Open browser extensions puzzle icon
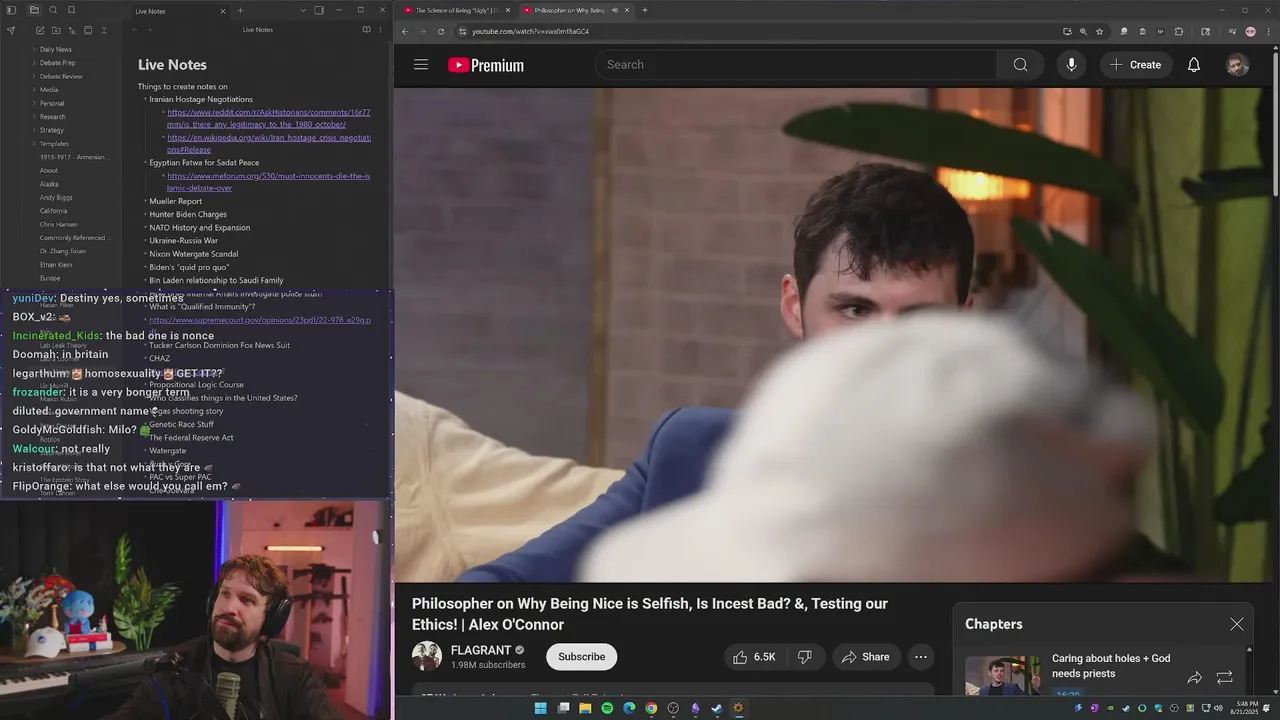Screen dimensions: 1280x720 pyautogui.click(x=1179, y=31)
